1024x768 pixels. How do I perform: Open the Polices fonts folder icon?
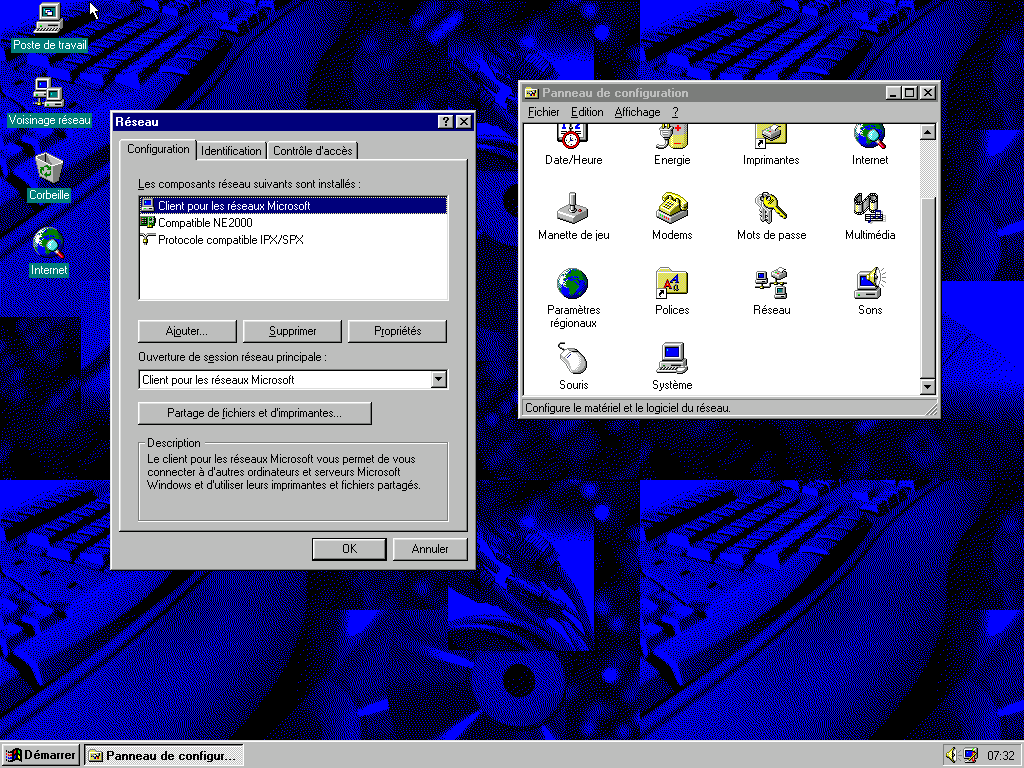point(672,283)
